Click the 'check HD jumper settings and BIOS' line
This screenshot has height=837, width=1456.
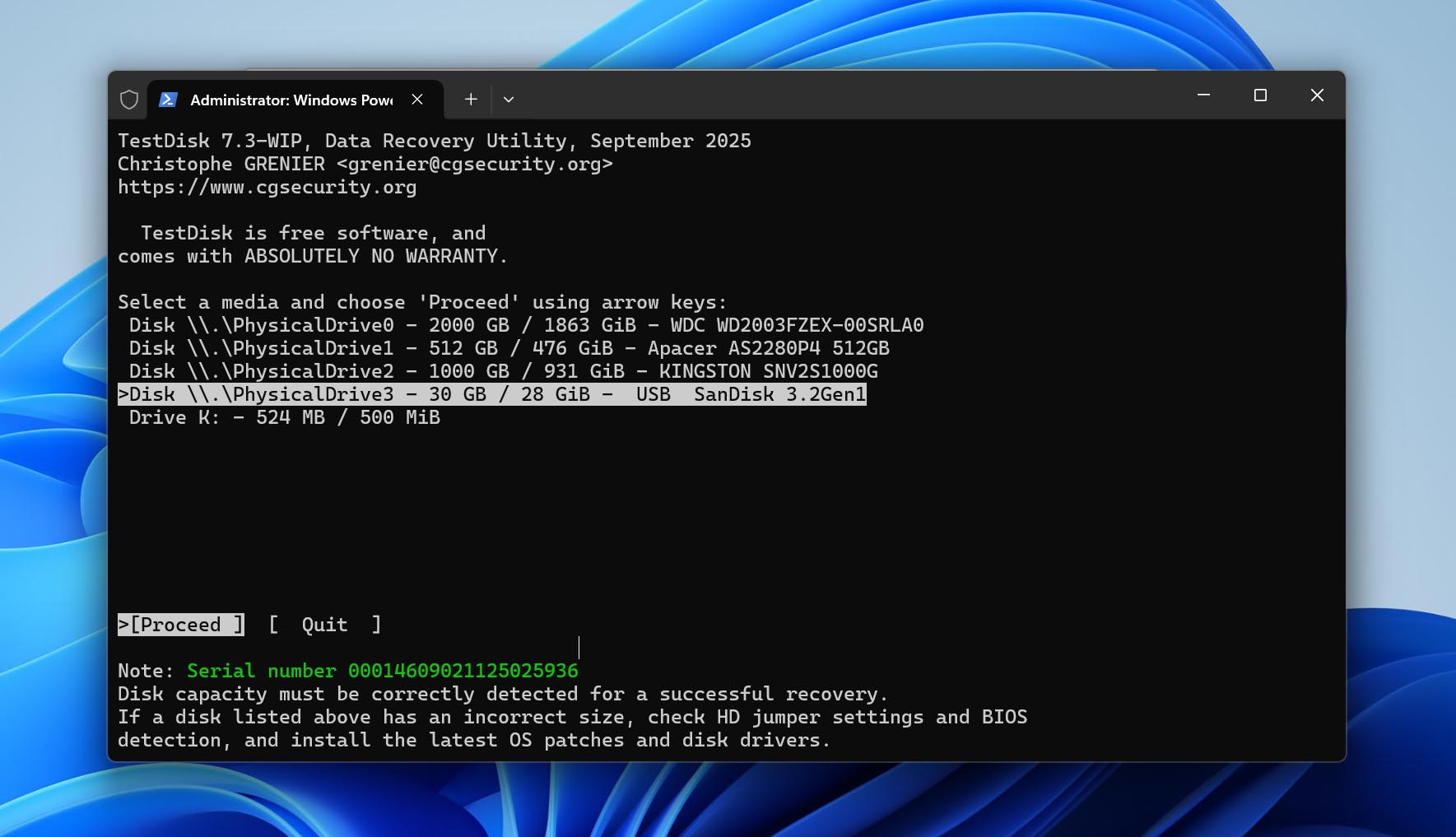click(x=573, y=717)
